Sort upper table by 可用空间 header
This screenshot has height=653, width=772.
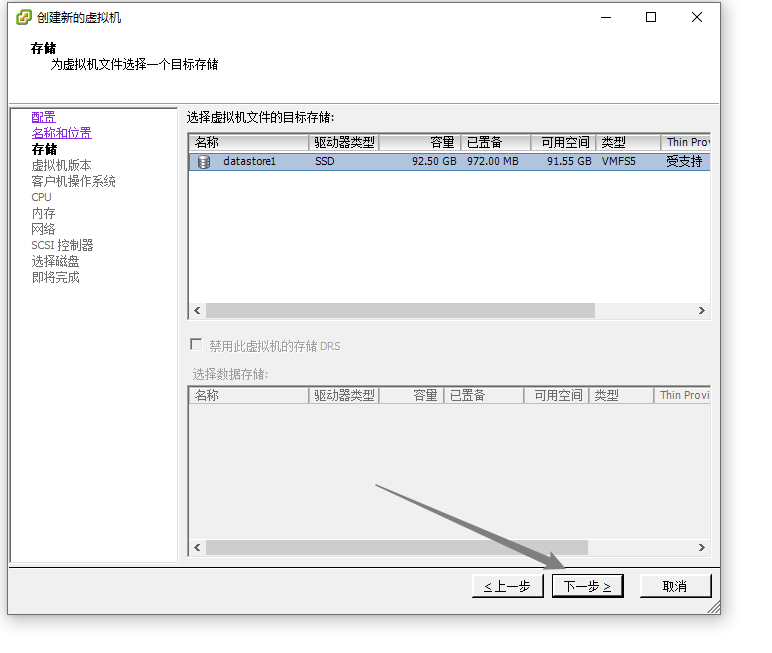click(563, 142)
